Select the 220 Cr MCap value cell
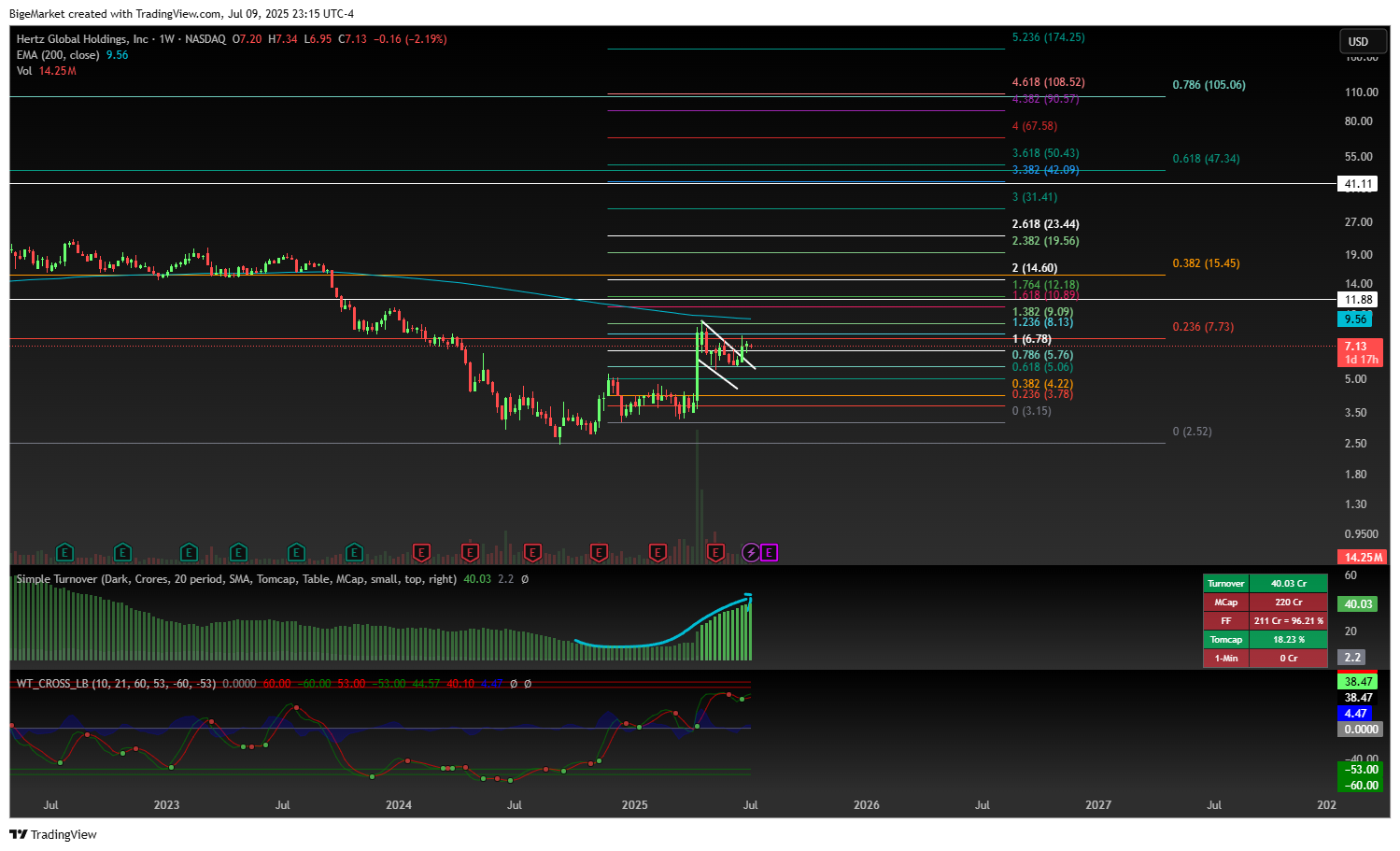The image size is (1400, 851). [1289, 603]
